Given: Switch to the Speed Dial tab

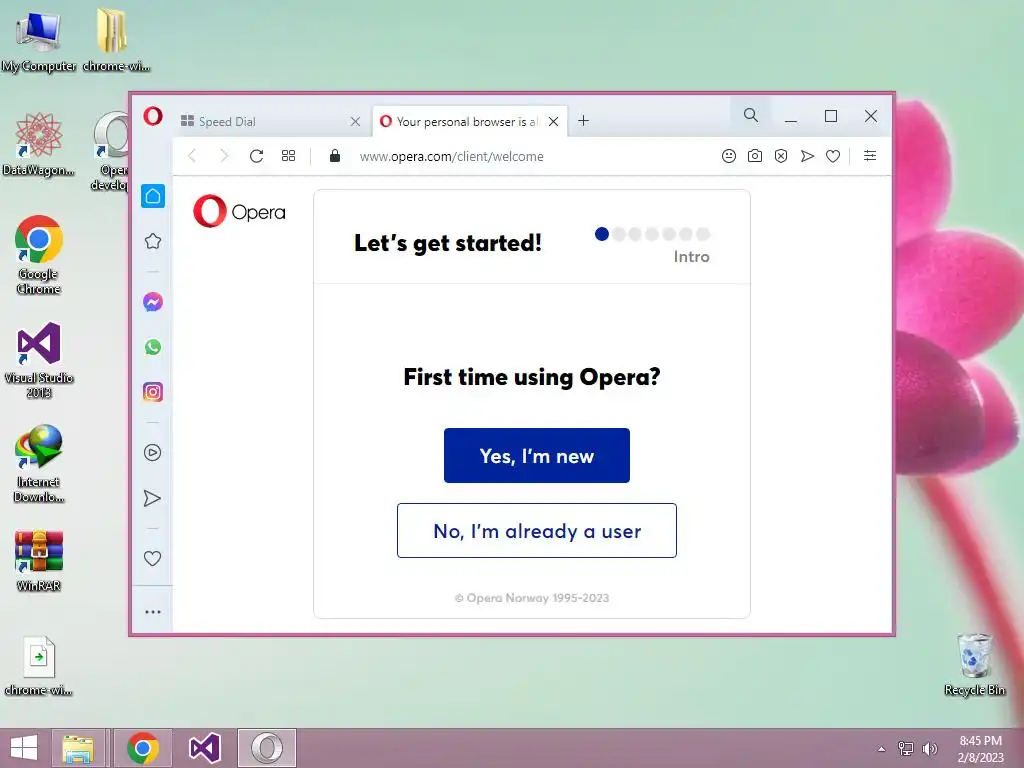Looking at the screenshot, I should [x=270, y=121].
